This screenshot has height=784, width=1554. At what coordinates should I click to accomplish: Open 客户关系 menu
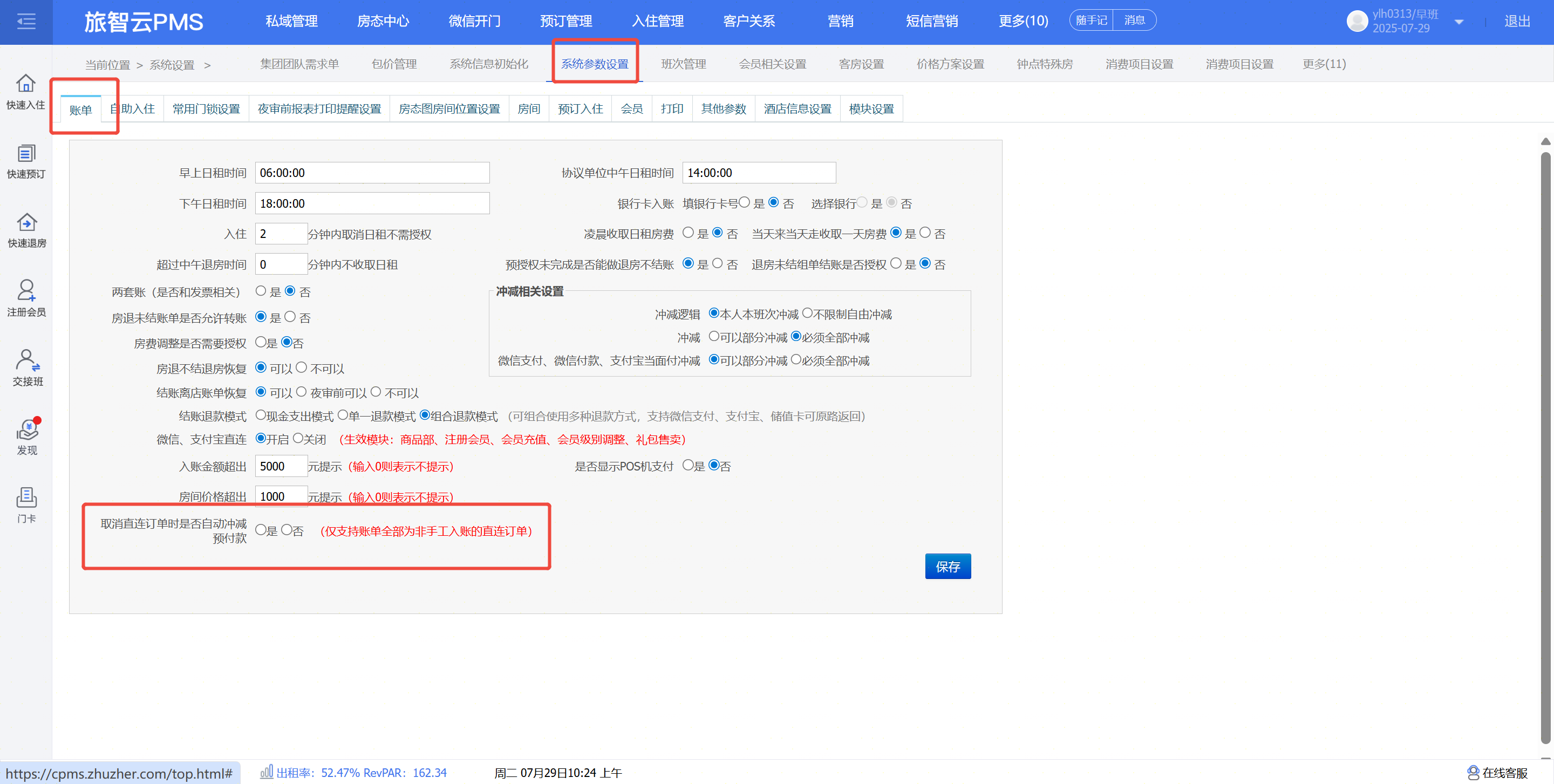click(748, 21)
